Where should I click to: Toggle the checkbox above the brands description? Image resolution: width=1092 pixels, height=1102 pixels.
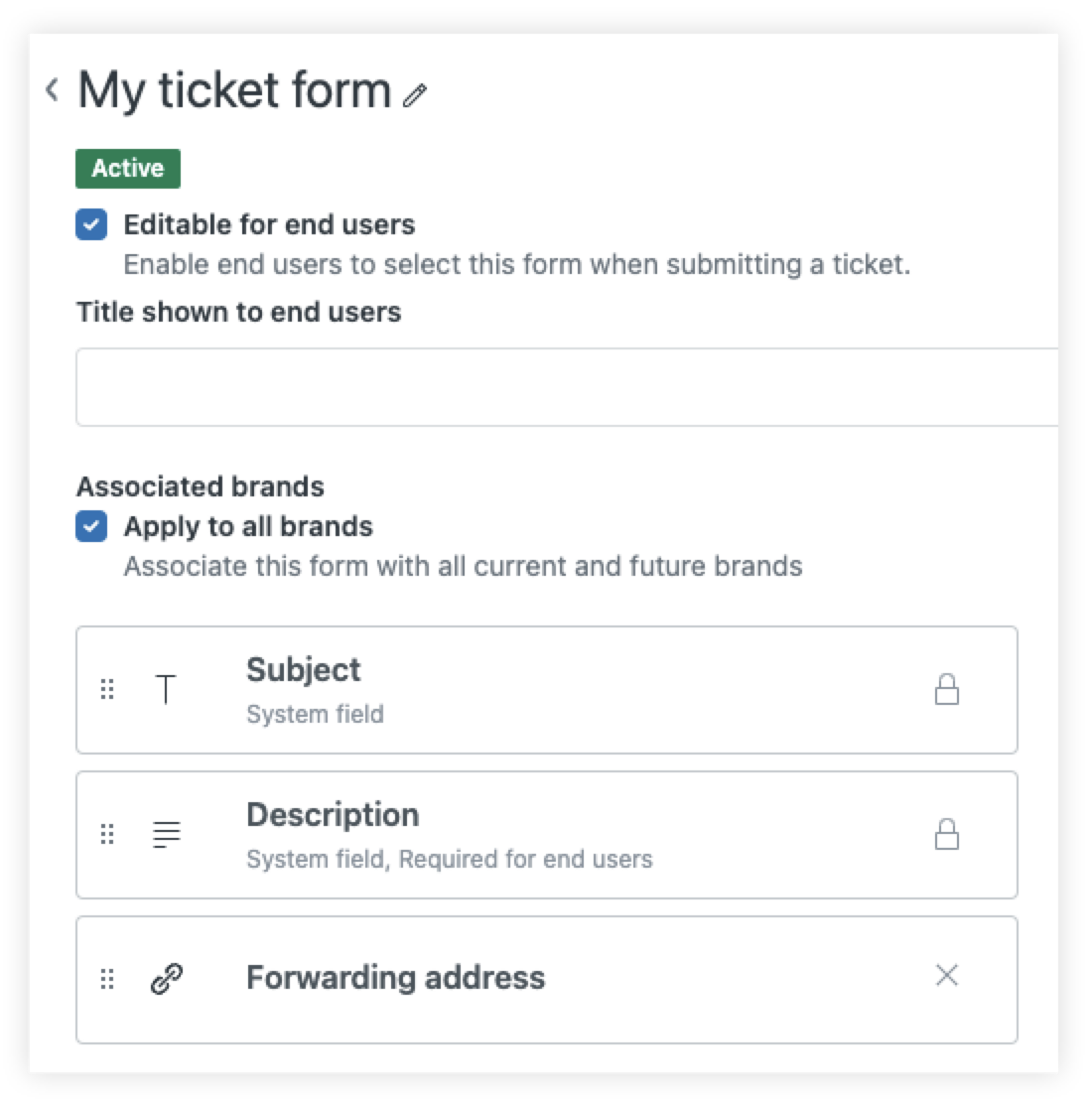90,526
